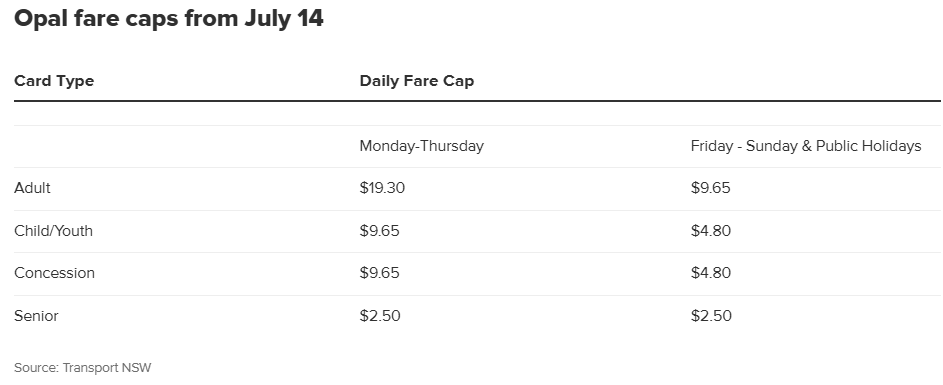Select the Child/Youth row label
Image resolution: width=943 pixels, height=385 pixels.
tap(54, 231)
